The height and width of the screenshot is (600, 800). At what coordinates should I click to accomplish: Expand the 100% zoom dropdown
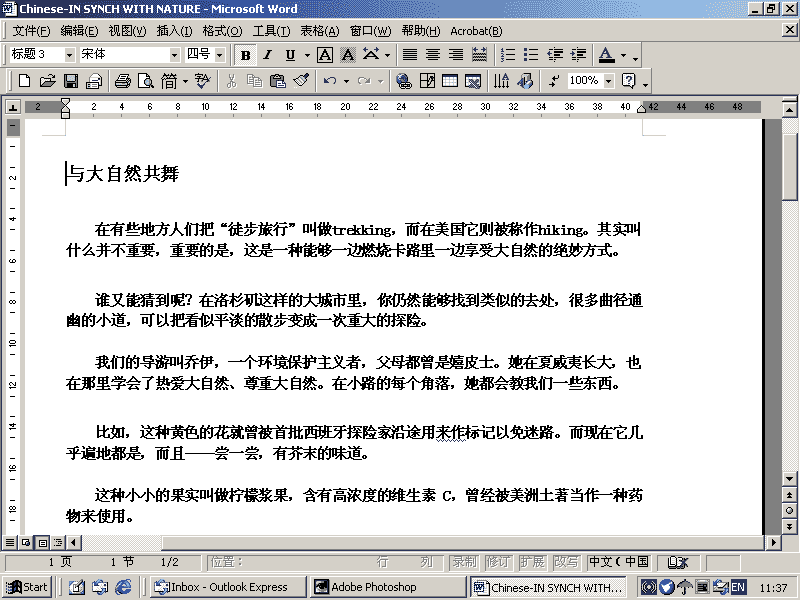[609, 81]
